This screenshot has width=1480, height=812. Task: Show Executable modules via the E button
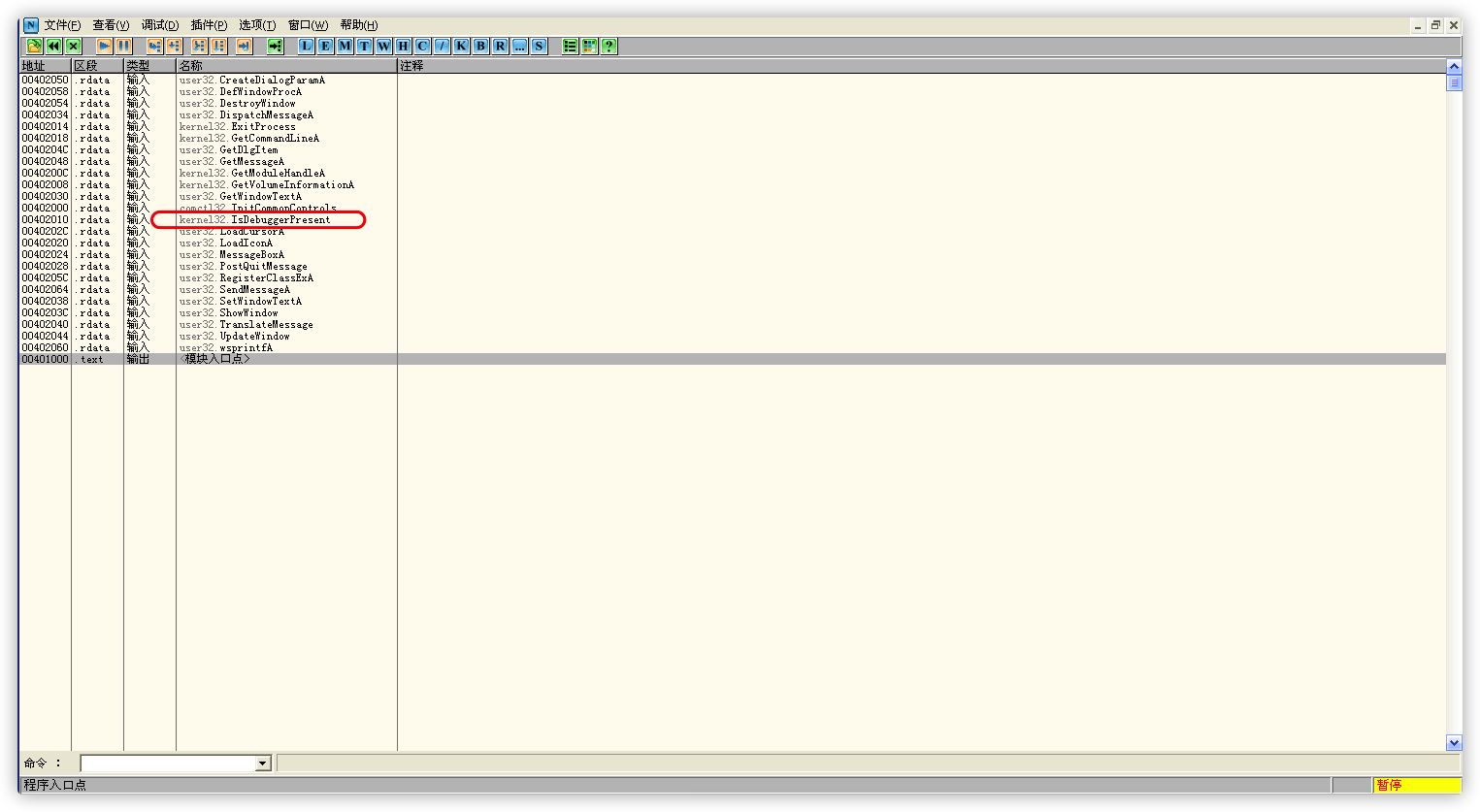[x=325, y=46]
